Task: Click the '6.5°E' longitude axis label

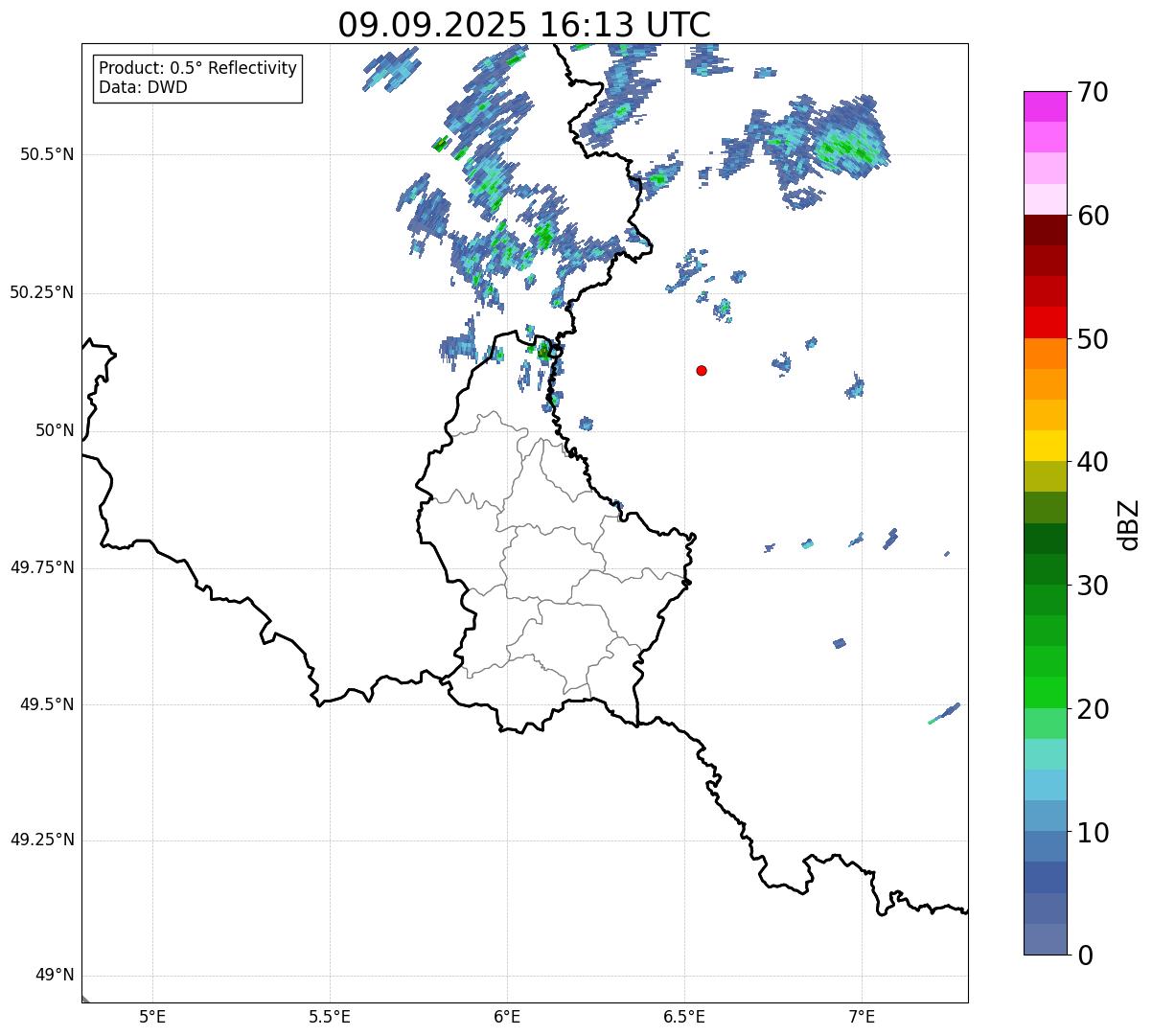Action: pos(684,1017)
